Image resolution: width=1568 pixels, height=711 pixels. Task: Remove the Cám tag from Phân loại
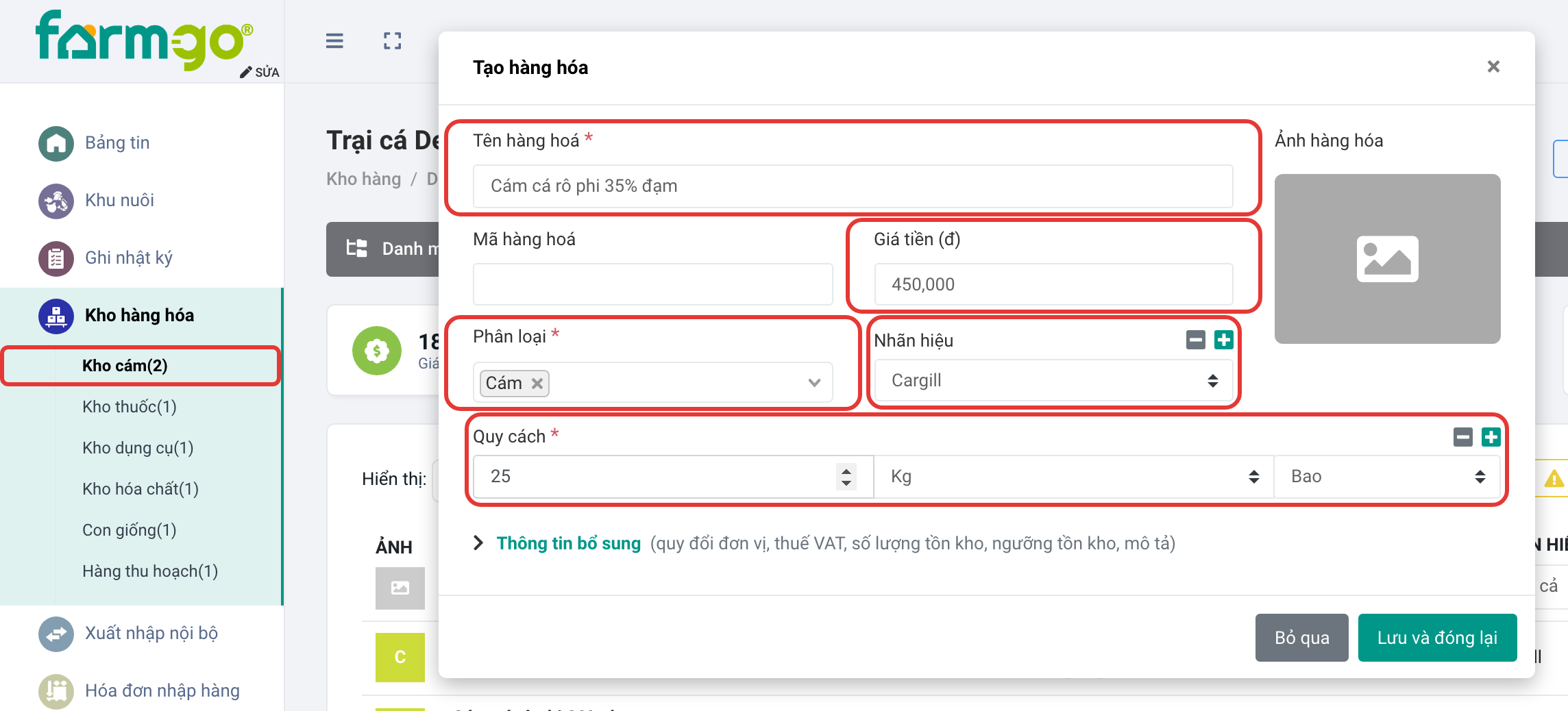[537, 384]
